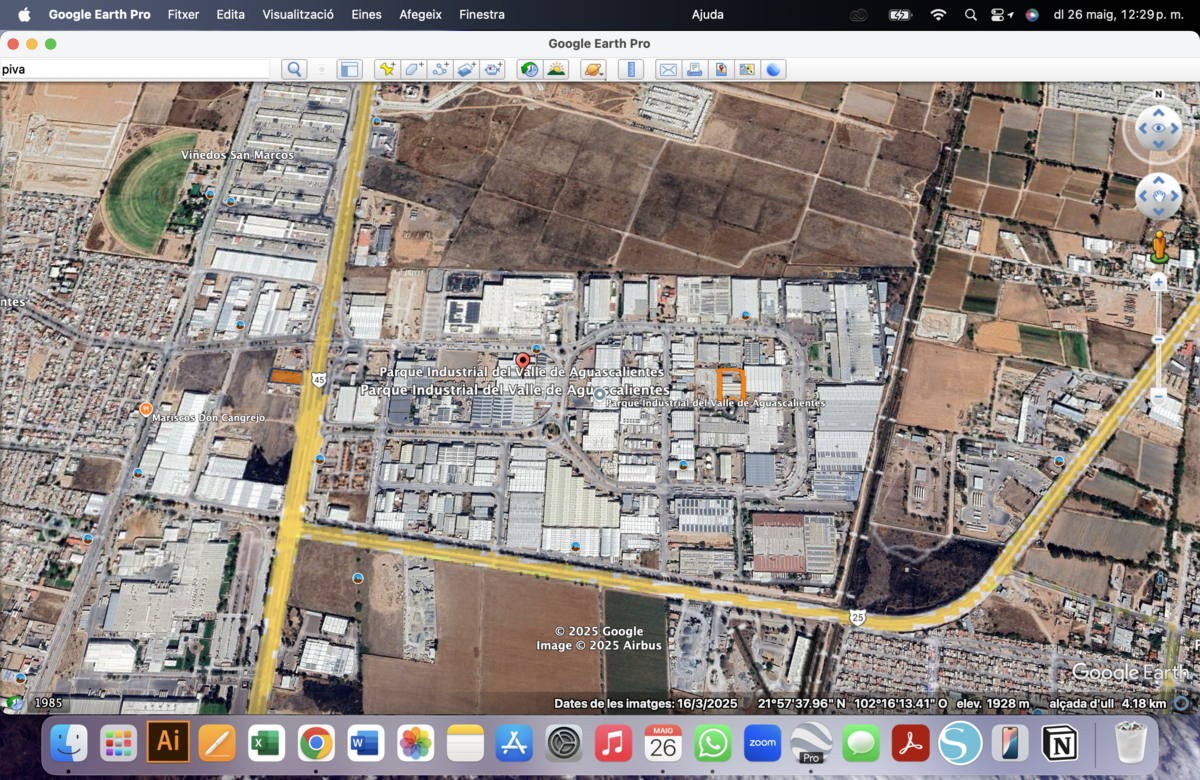Click the red placemark pin on map
The height and width of the screenshot is (780, 1200).
tap(522, 362)
